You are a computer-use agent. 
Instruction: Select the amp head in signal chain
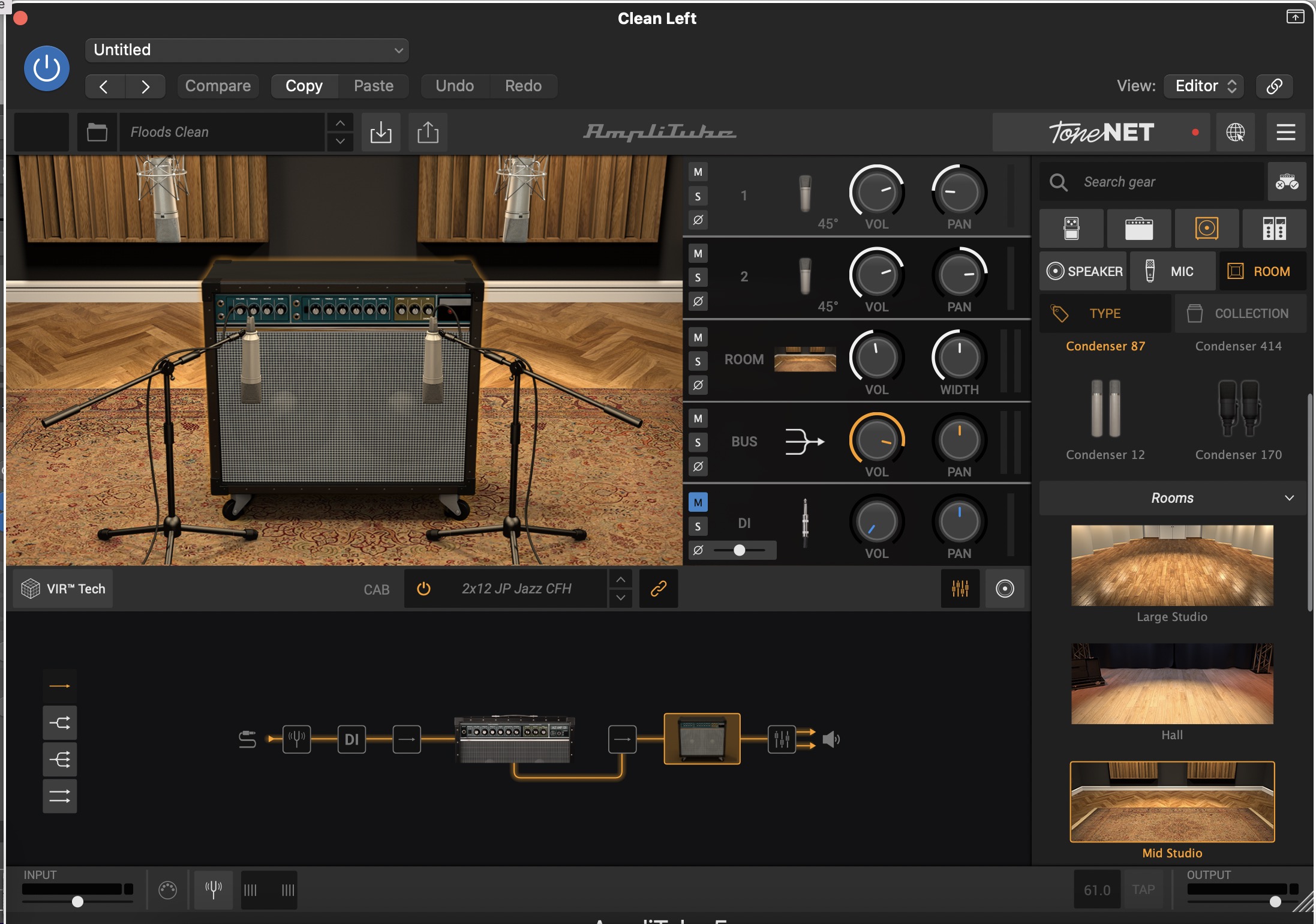[515, 739]
